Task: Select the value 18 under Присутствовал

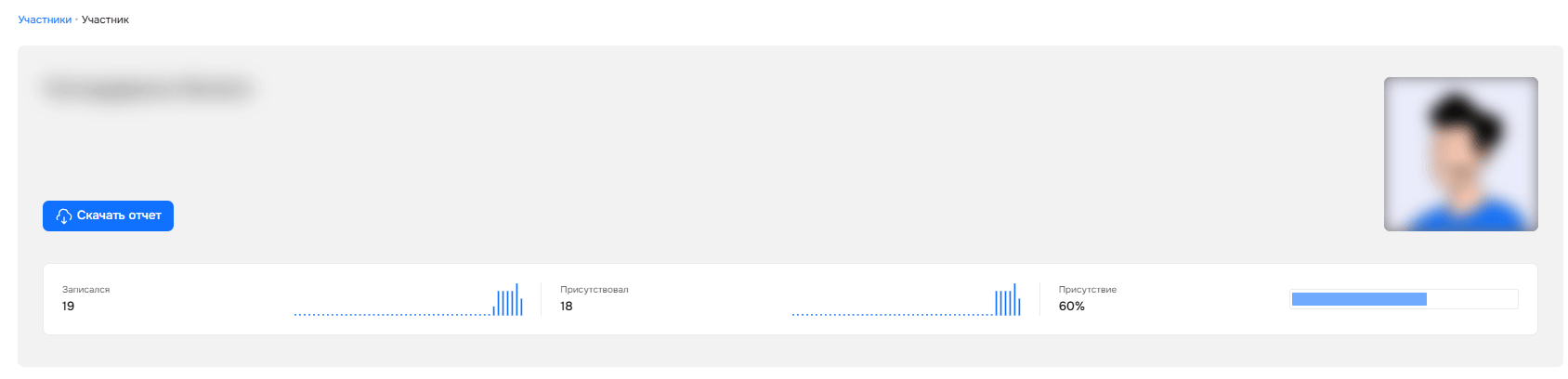Action: pyautogui.click(x=566, y=307)
